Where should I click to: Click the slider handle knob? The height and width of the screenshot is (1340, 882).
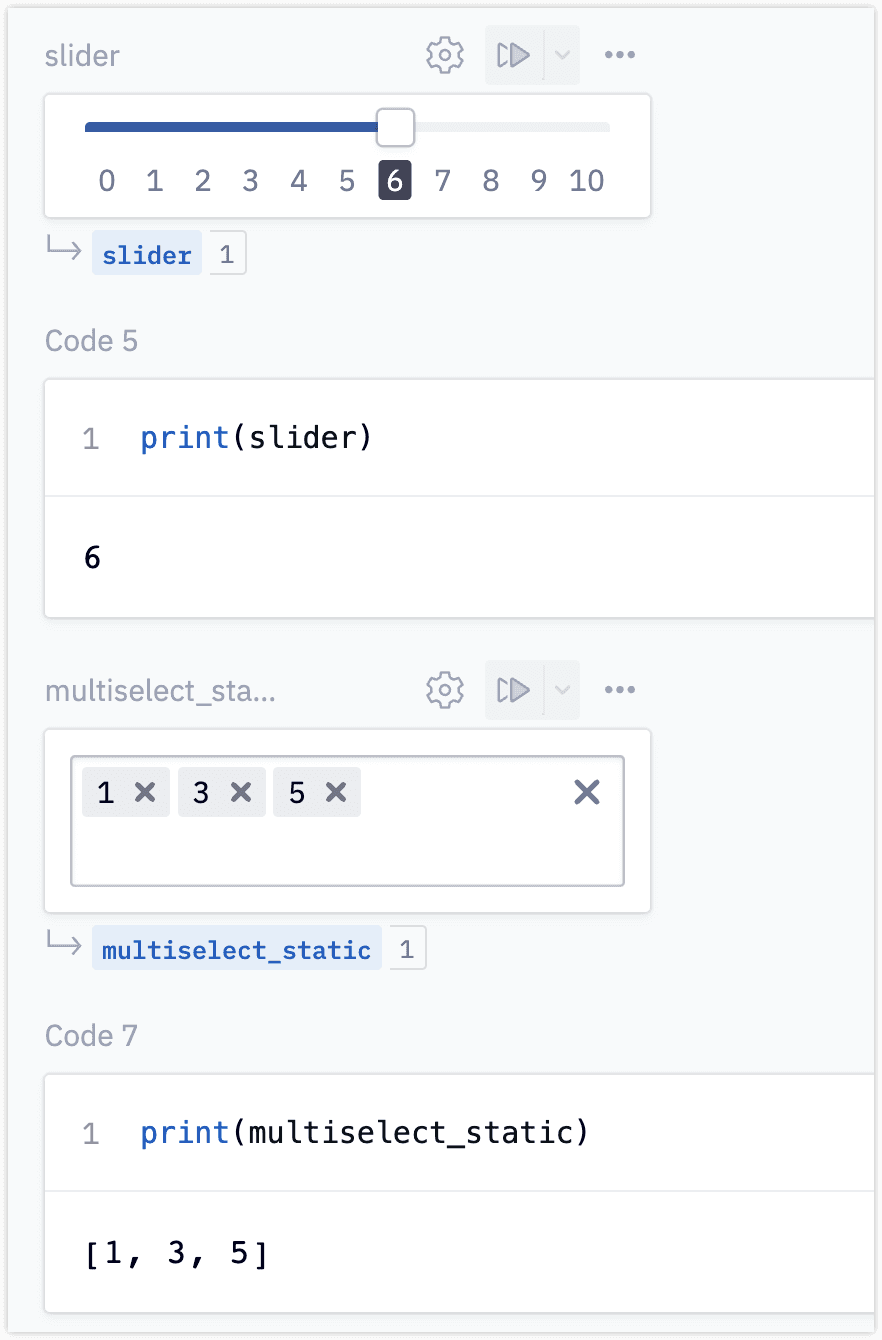[x=395, y=128]
